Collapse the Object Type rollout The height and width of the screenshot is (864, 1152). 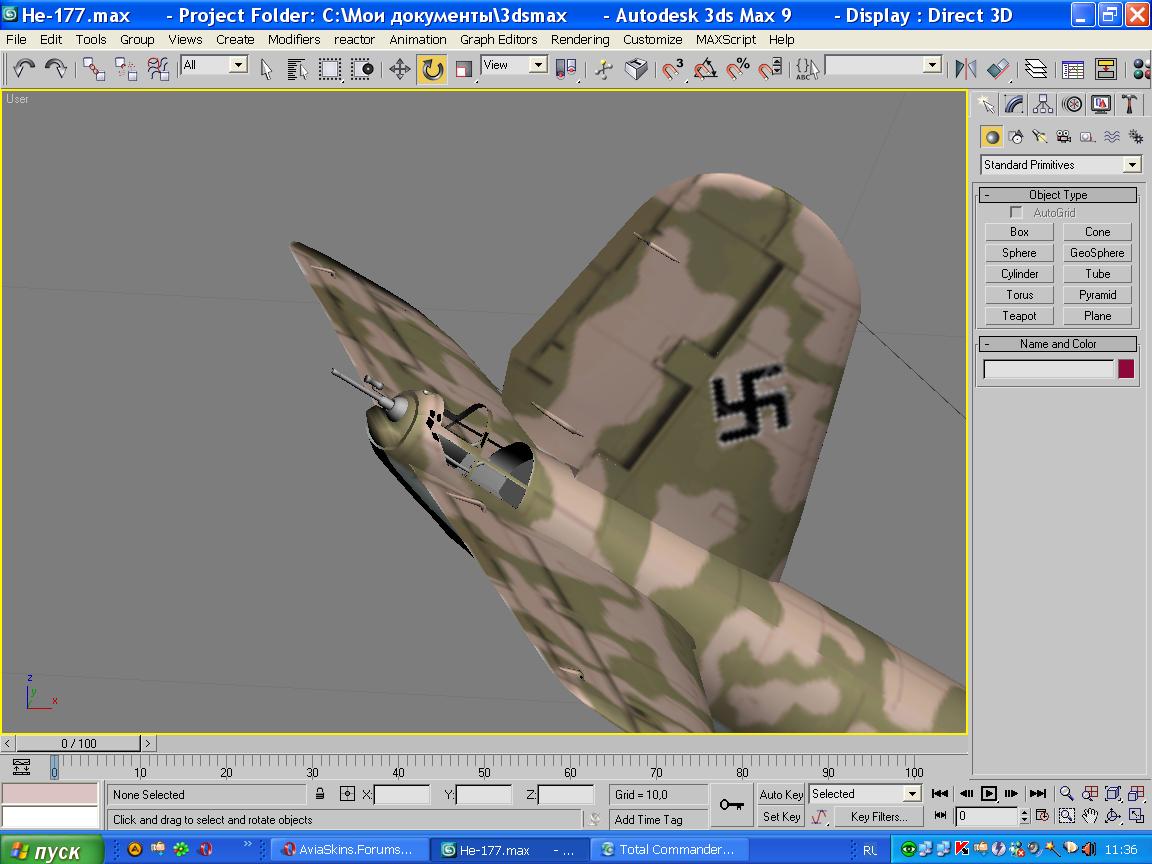click(x=1058, y=195)
